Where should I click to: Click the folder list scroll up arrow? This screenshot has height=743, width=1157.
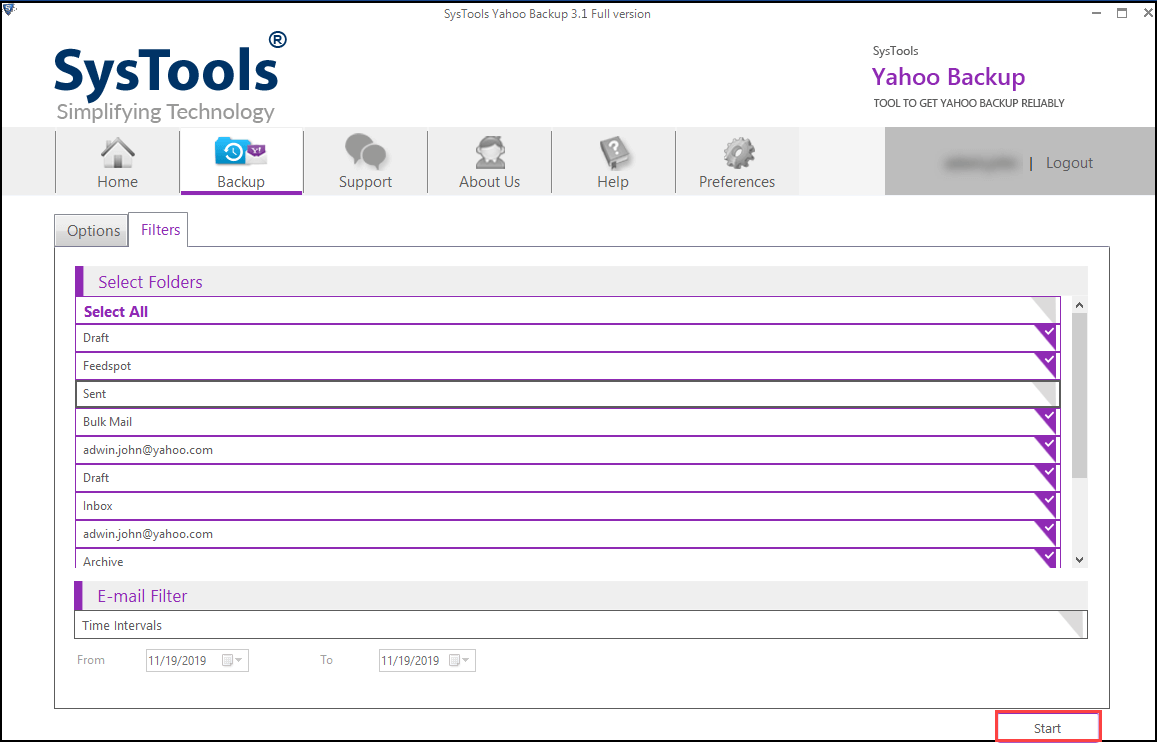tap(1080, 305)
